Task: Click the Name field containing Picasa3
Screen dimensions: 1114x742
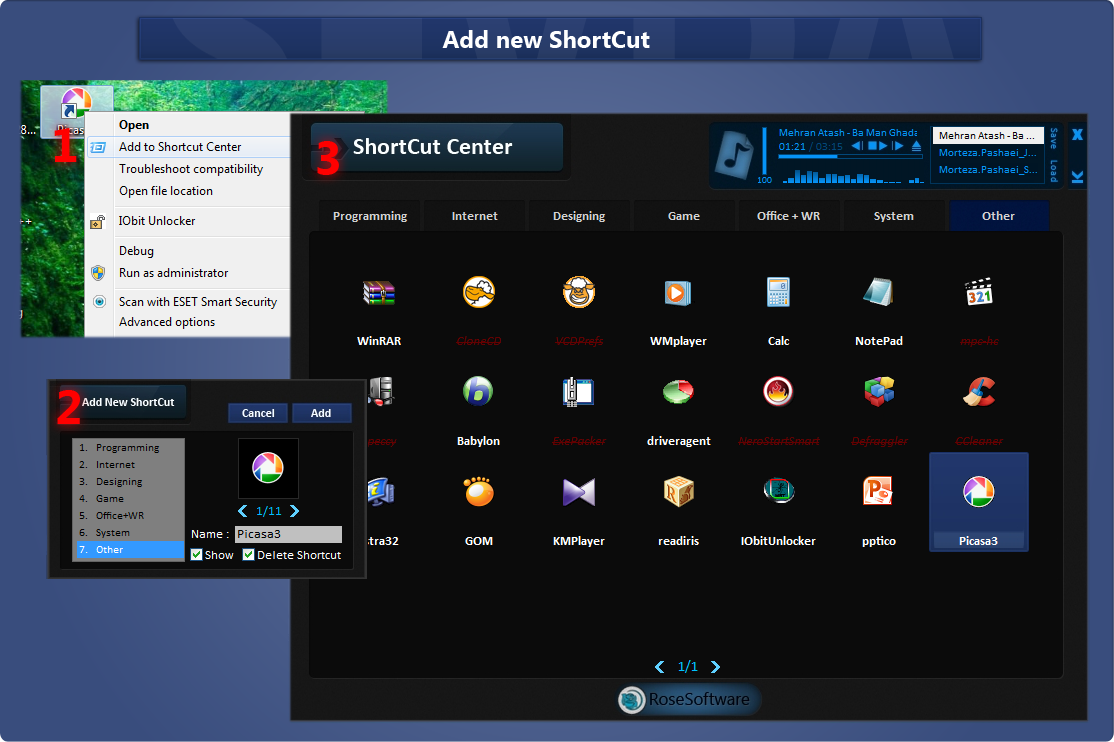Action: (x=288, y=534)
